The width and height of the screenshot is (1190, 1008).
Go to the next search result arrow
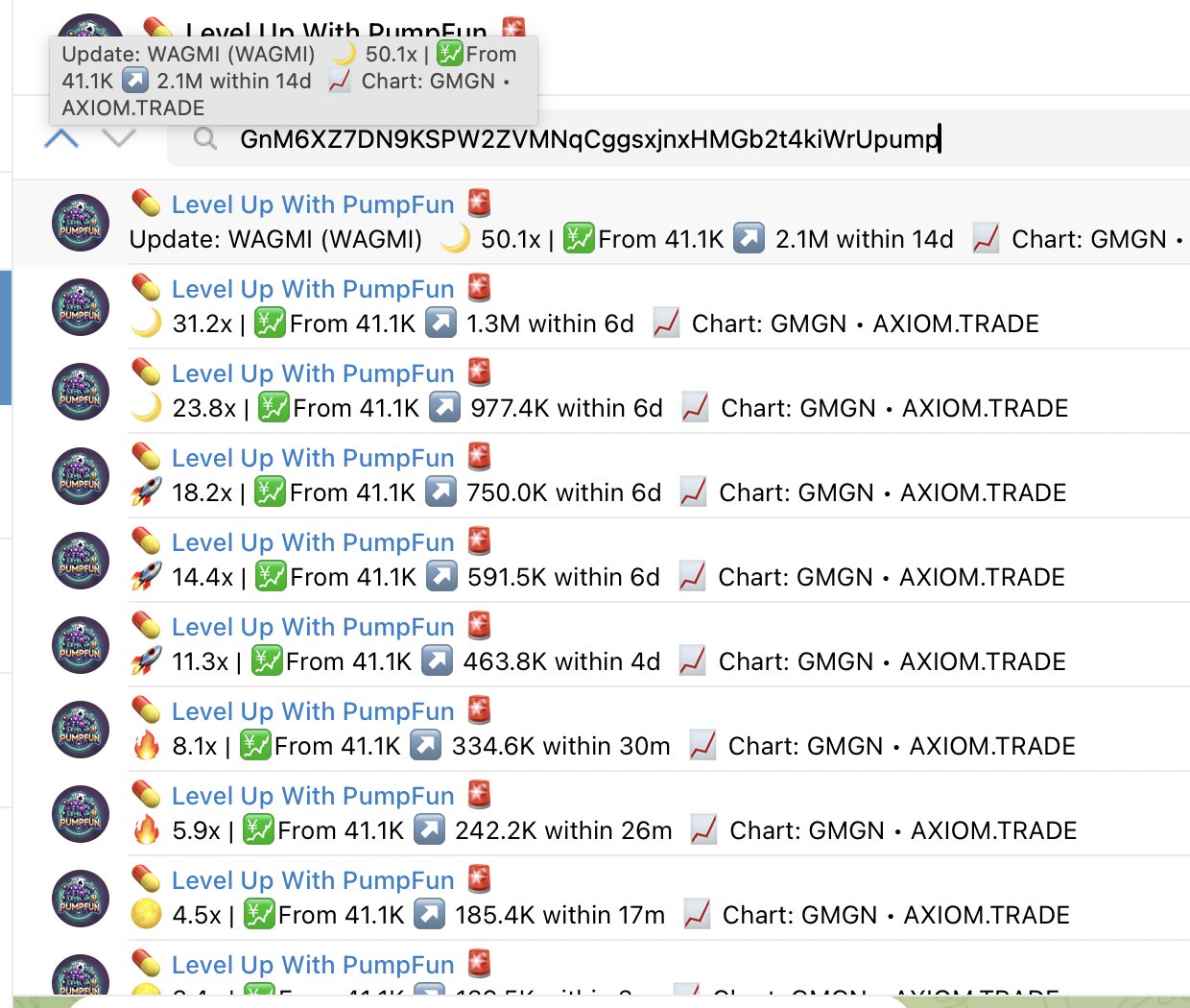(118, 139)
